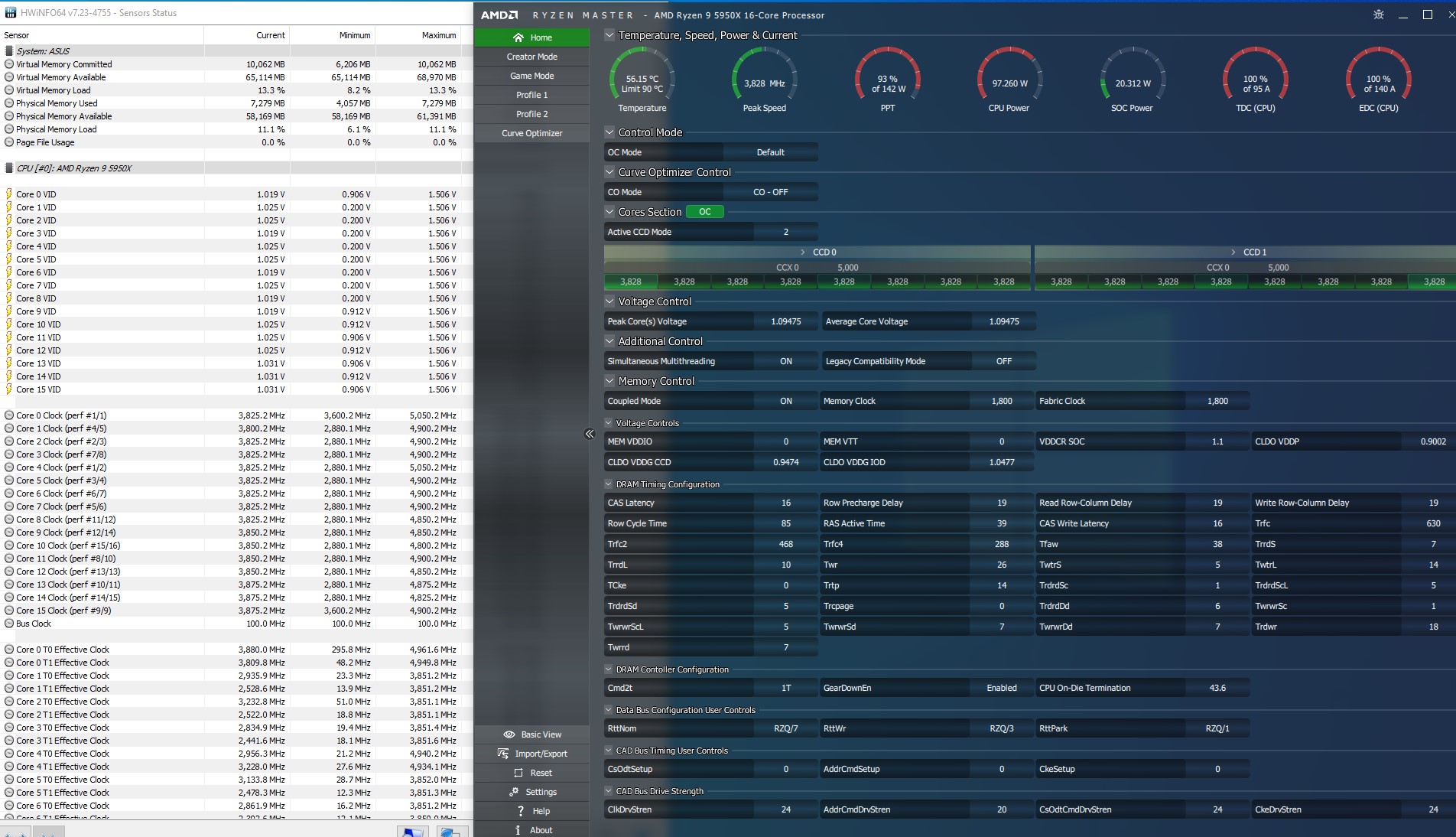This screenshot has height=837, width=1456.
Task: Click the bug report icon in title bar
Action: tap(1378, 15)
